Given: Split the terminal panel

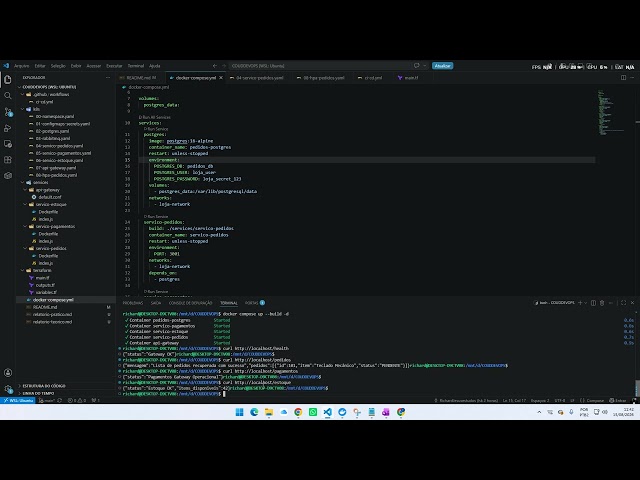Looking at the screenshot, I should point(593,303).
